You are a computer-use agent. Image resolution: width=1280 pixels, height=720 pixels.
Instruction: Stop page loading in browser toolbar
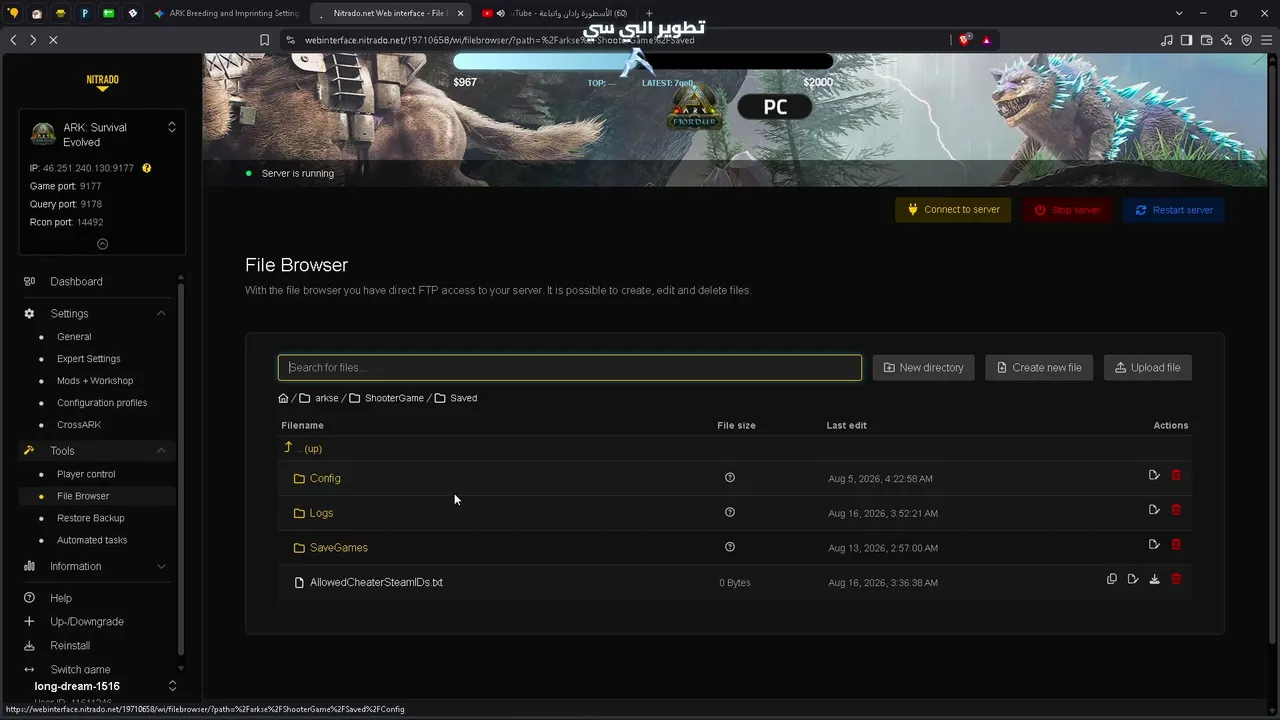53,40
